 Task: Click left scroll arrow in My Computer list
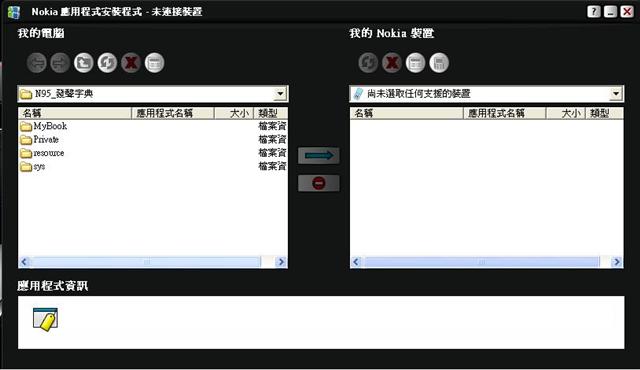click(x=24, y=262)
